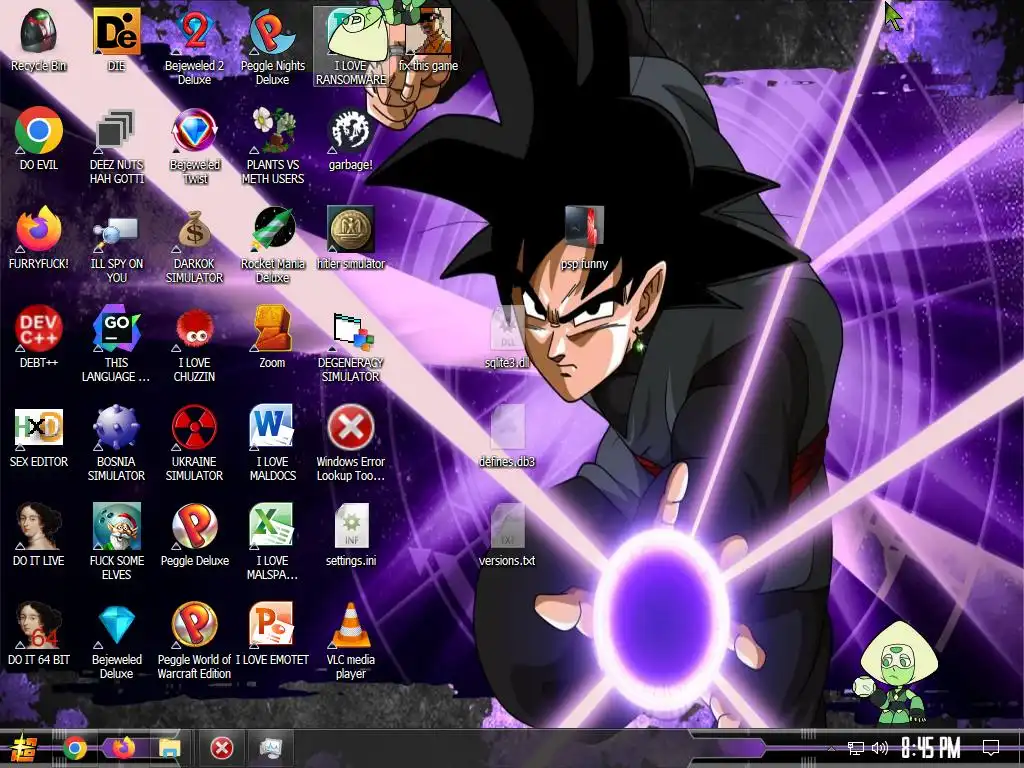Screen dimensions: 1024x768
Task: Select the fix this game desktop item
Action: click(x=428, y=39)
